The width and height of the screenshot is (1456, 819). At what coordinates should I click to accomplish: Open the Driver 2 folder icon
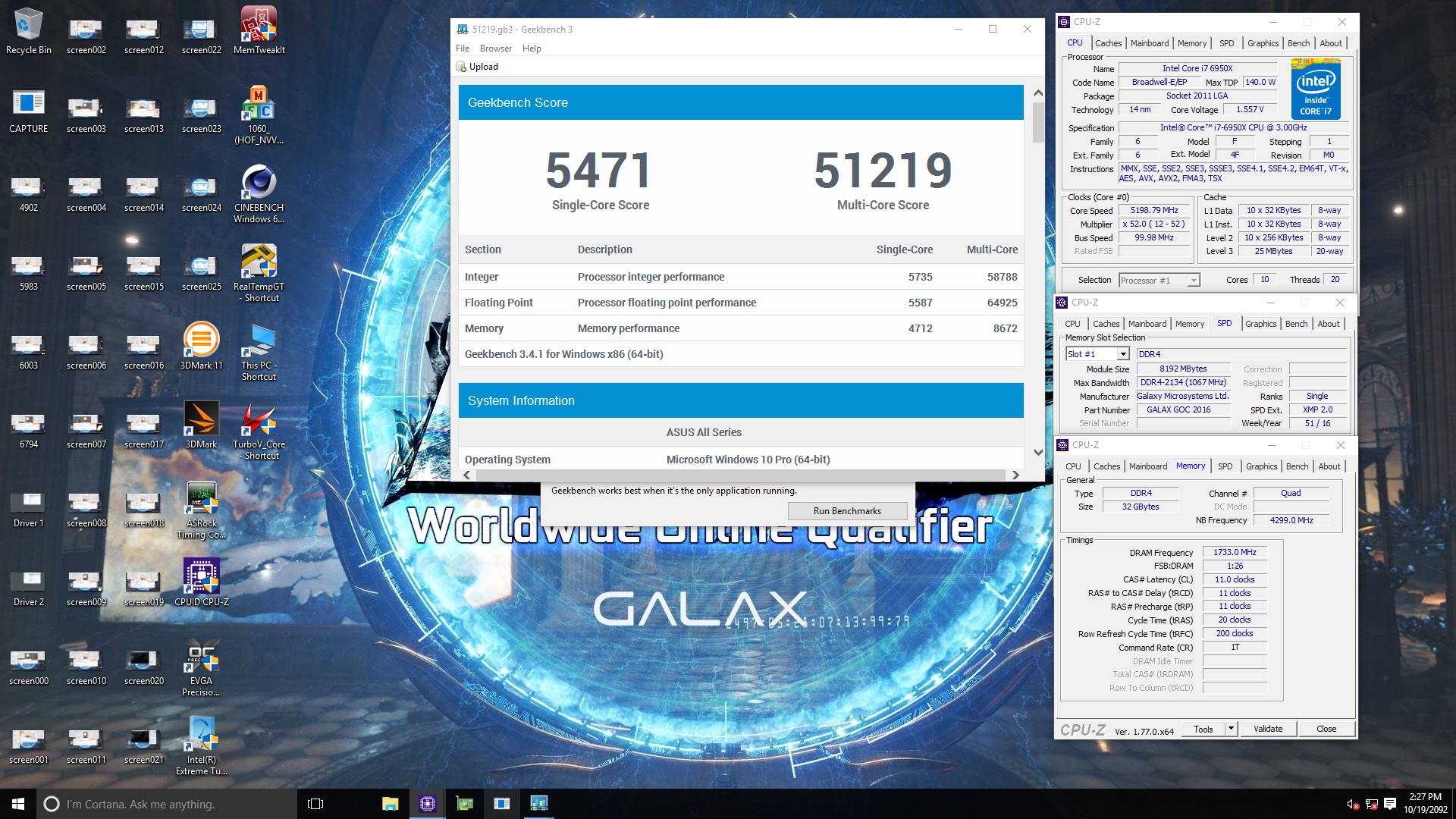(x=28, y=588)
